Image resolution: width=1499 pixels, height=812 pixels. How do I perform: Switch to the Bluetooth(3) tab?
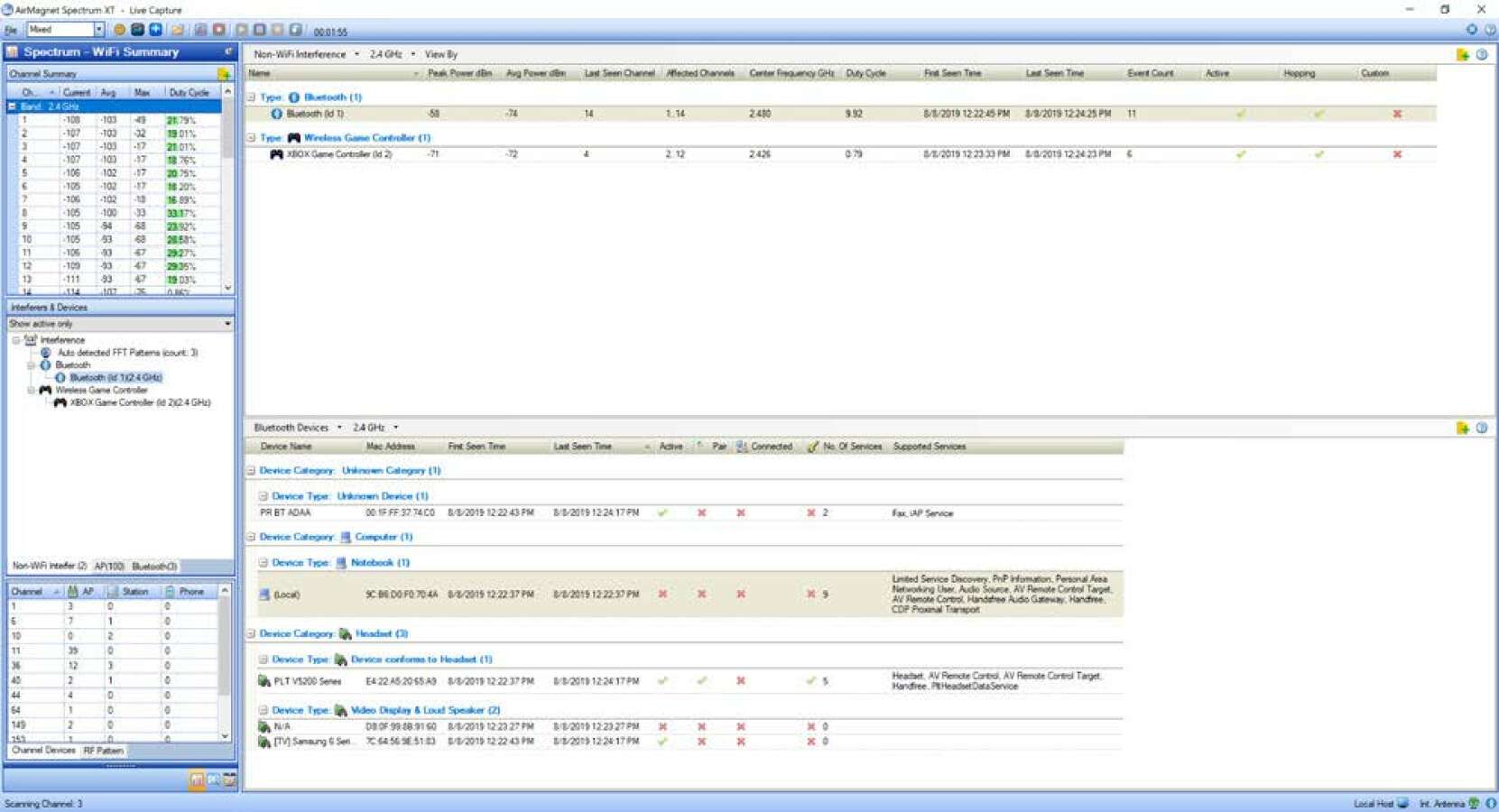click(x=154, y=567)
